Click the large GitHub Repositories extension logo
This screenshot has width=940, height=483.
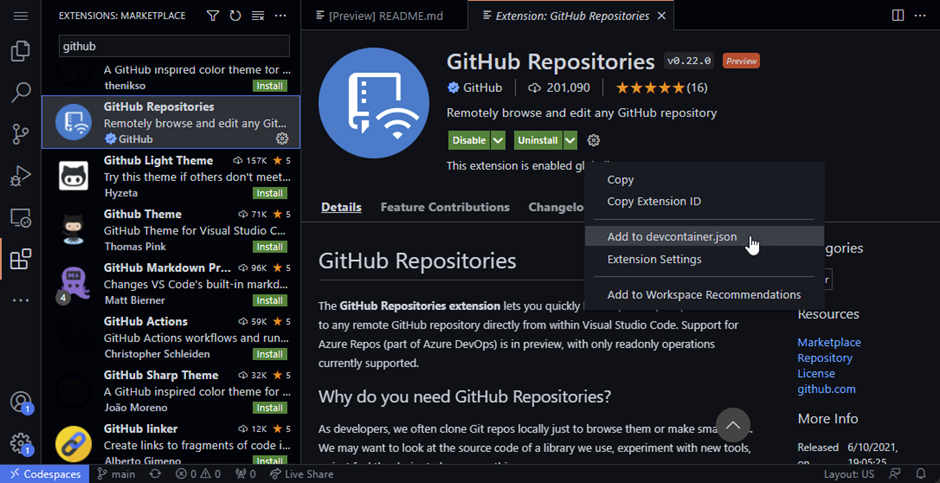[x=373, y=102]
